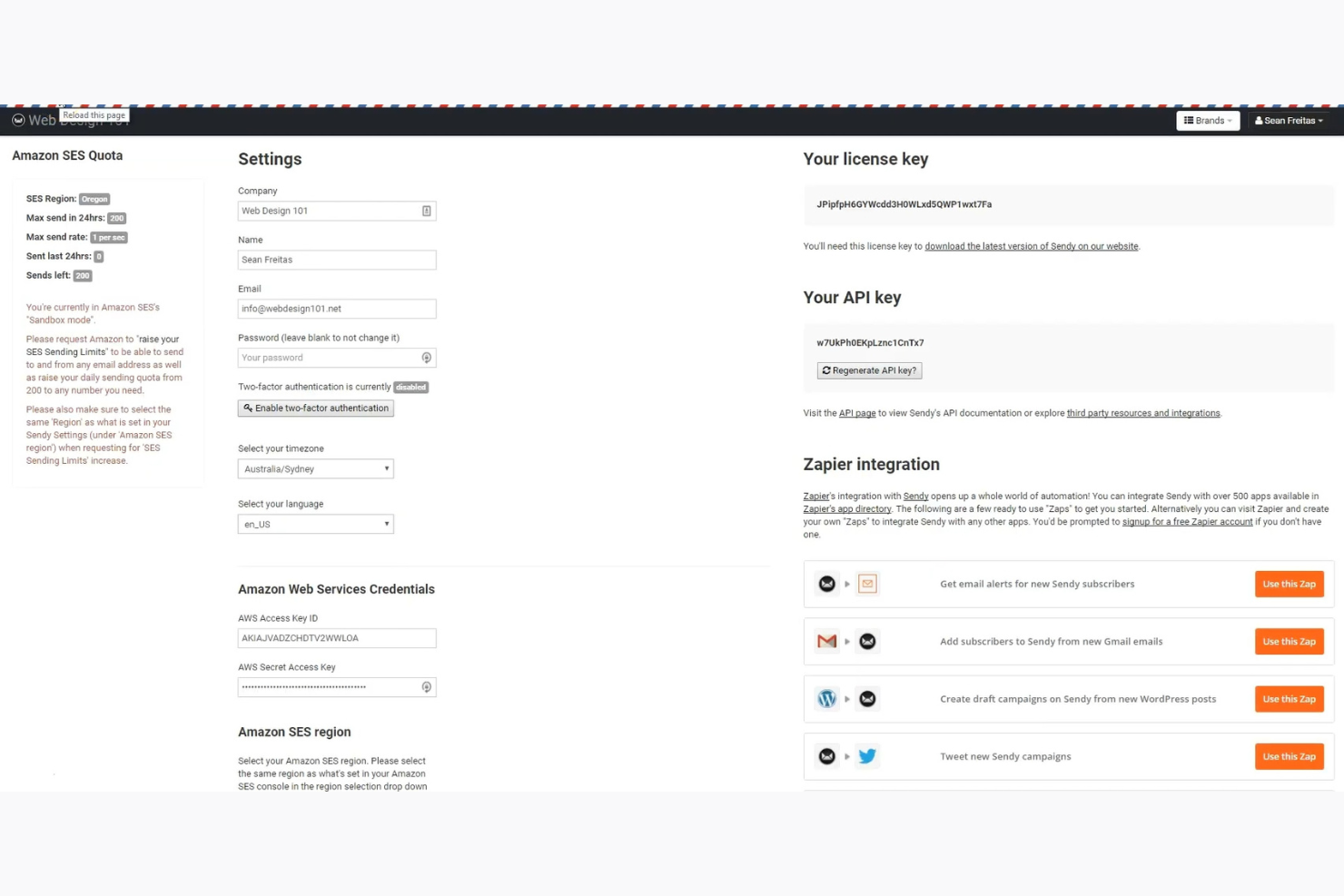Use this Zap for WordPress draft campaigns
Screen dimensions: 1344x896
click(1290, 699)
